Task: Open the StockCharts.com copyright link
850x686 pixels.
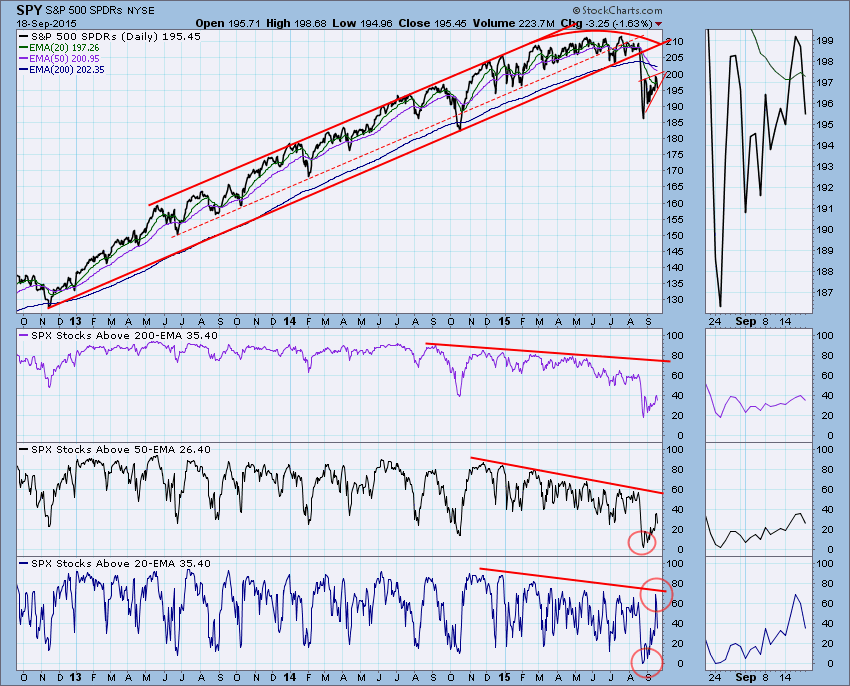Action: pos(617,10)
